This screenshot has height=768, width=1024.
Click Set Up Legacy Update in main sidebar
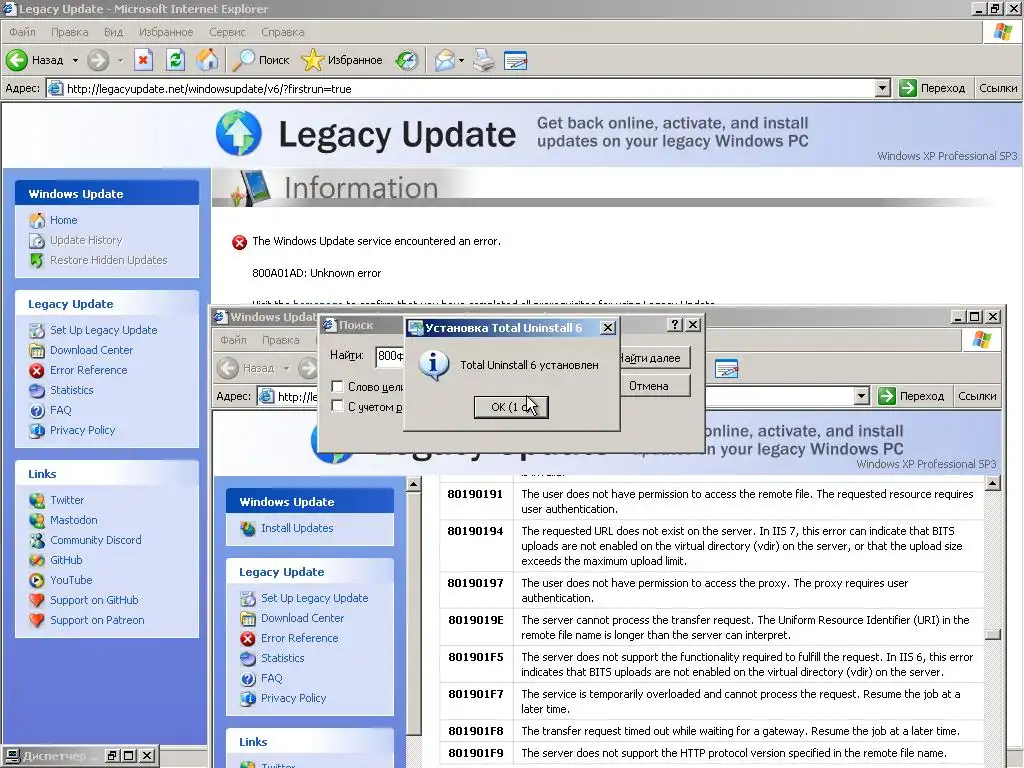[103, 330]
